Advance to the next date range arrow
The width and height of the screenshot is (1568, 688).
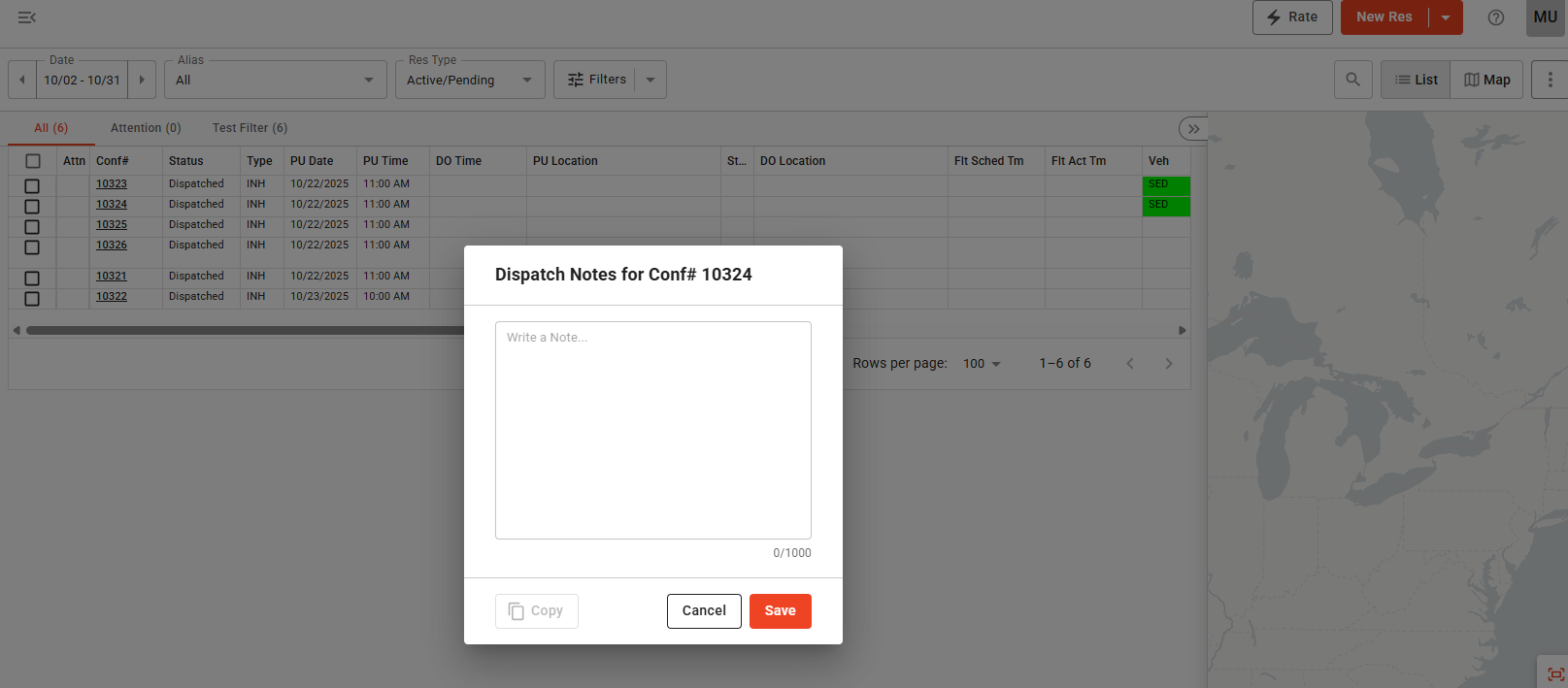coord(142,80)
